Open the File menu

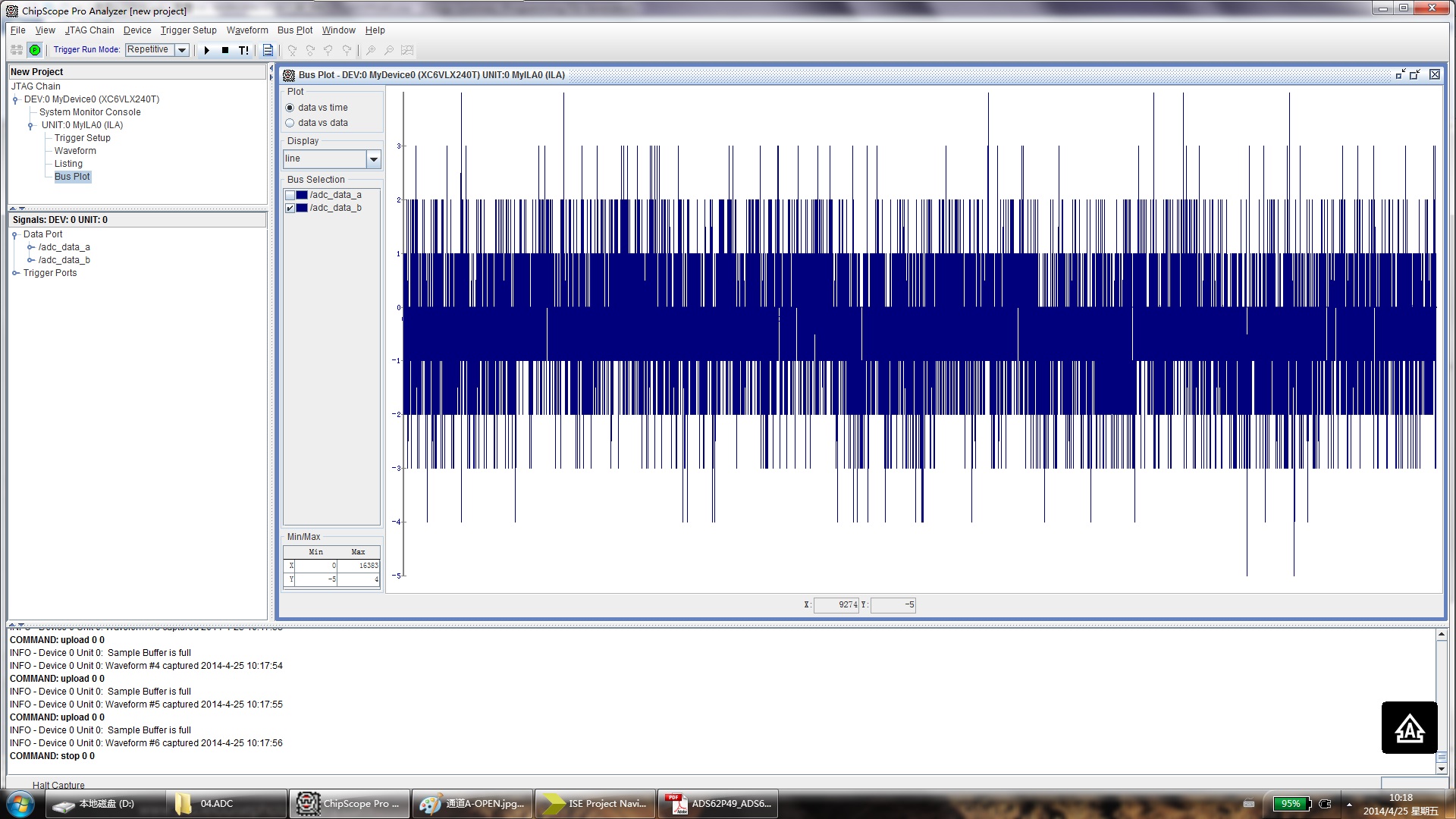[x=18, y=30]
